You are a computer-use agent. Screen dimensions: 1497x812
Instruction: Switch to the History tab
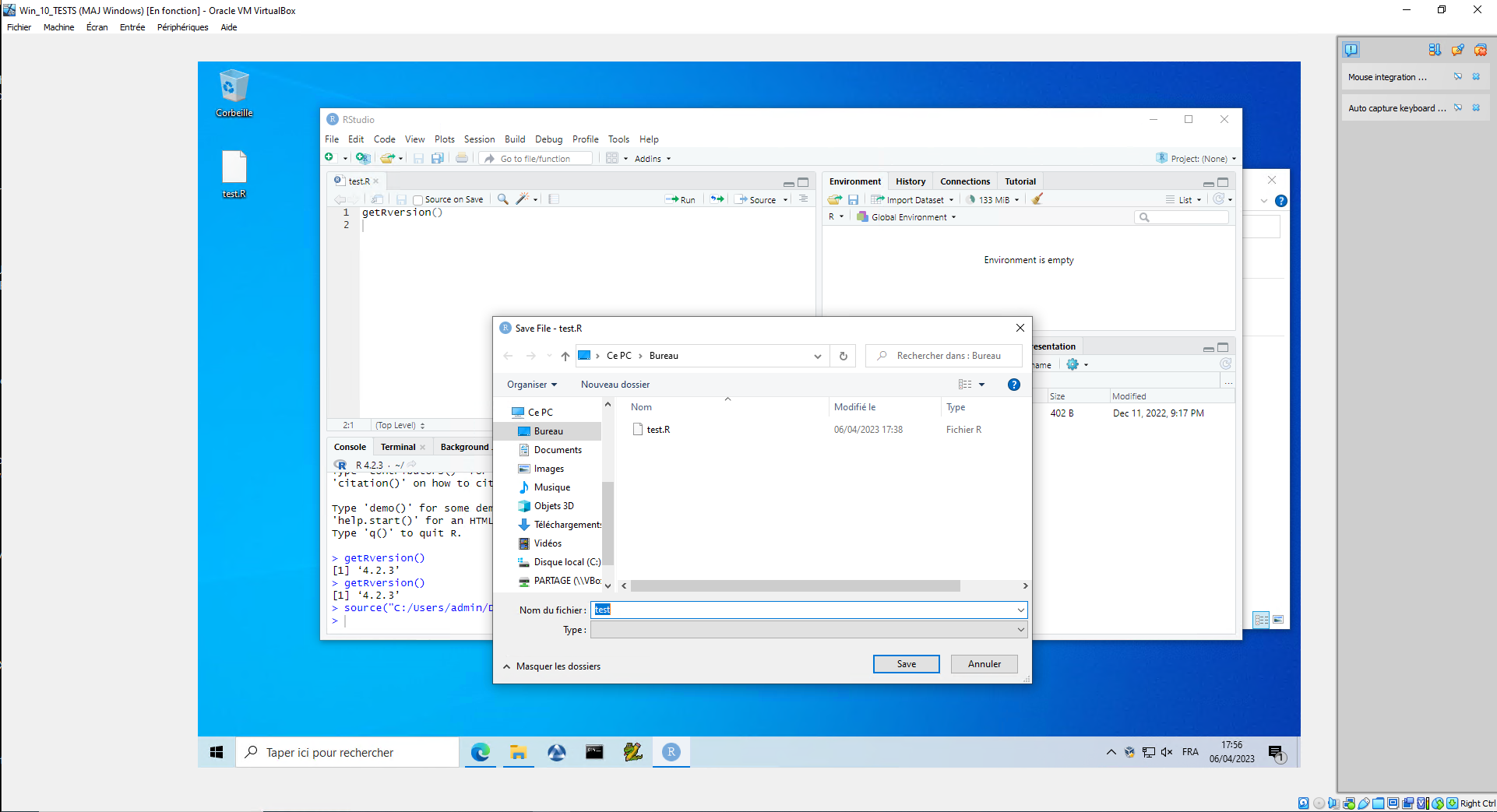click(911, 181)
